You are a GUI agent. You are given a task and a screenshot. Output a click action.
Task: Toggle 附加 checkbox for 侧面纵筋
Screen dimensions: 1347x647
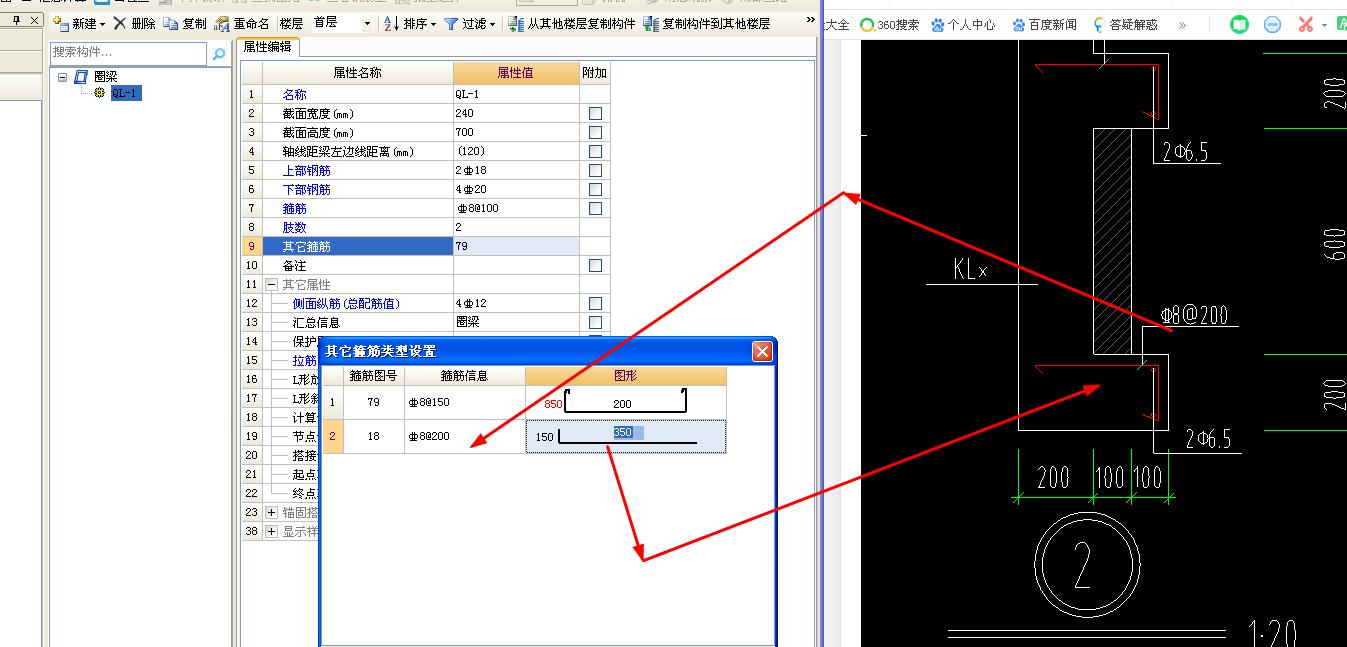pos(595,303)
